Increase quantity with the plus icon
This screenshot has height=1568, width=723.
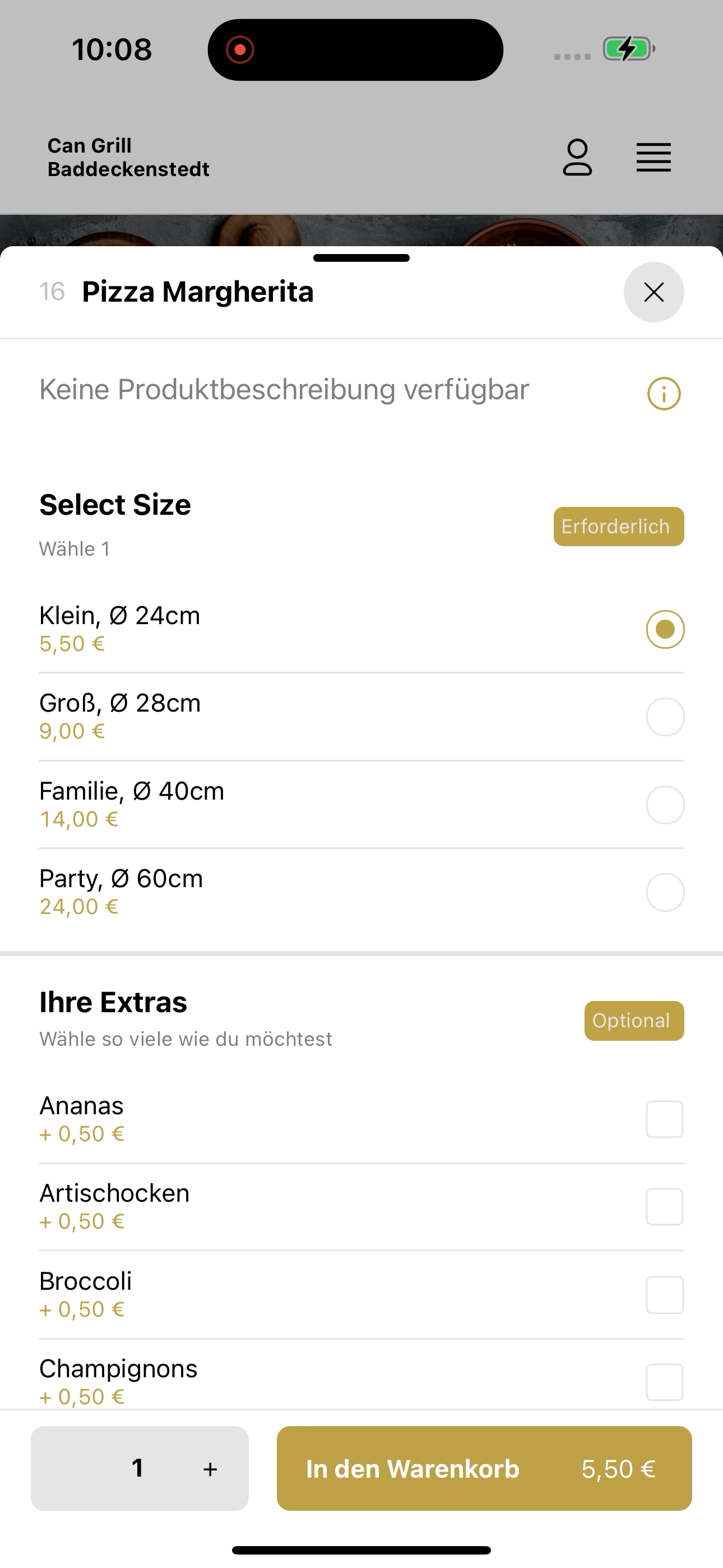point(210,1469)
